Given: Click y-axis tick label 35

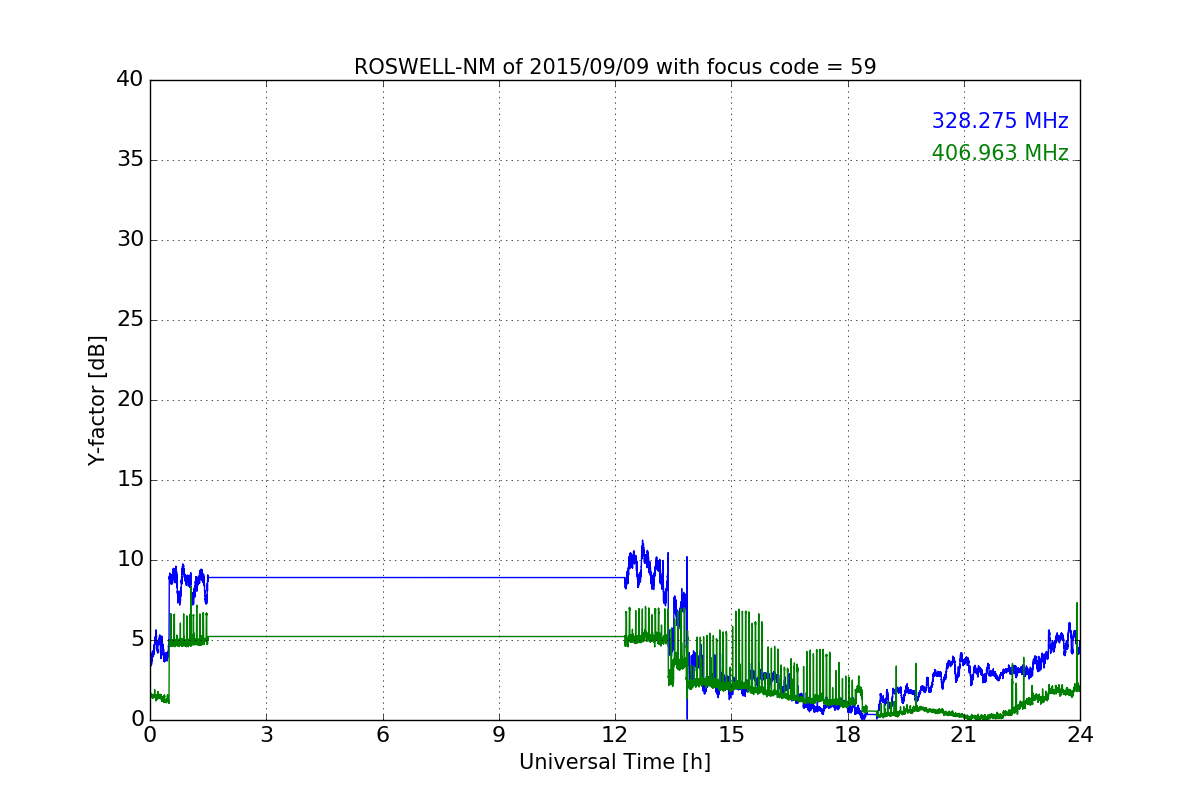Looking at the screenshot, I should 130,160.
